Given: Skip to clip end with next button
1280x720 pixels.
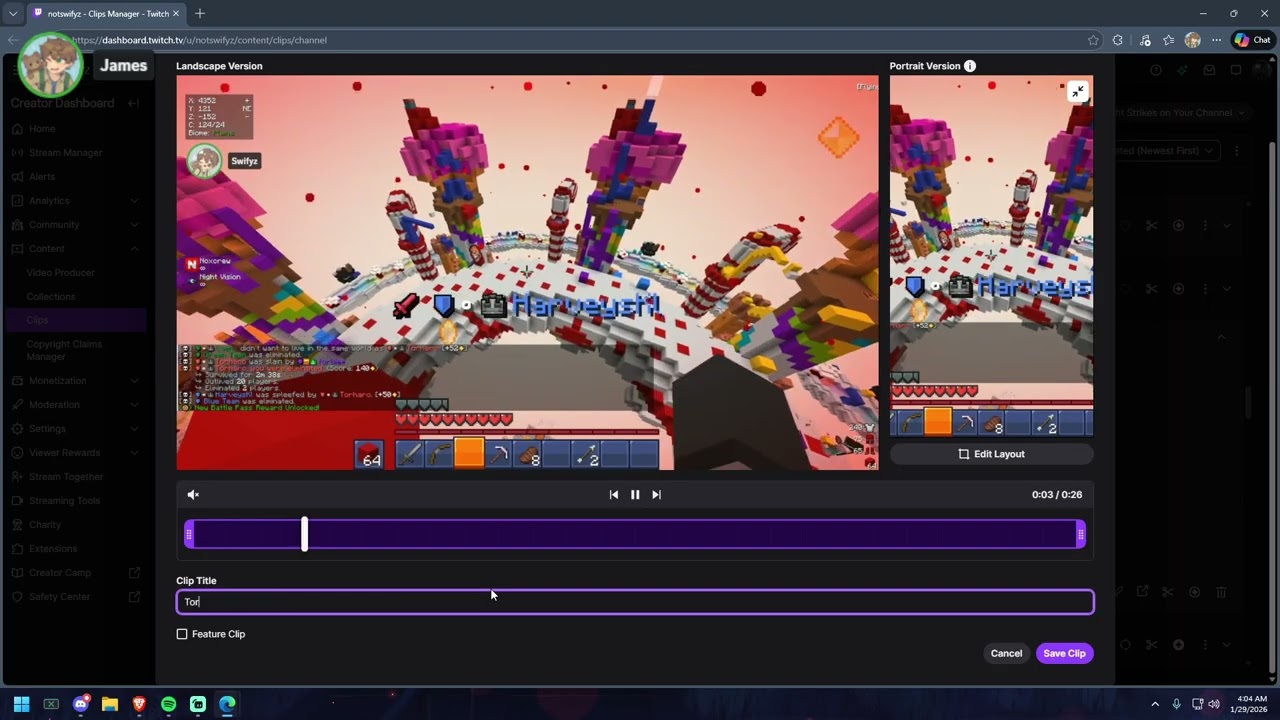Looking at the screenshot, I should [x=656, y=495].
